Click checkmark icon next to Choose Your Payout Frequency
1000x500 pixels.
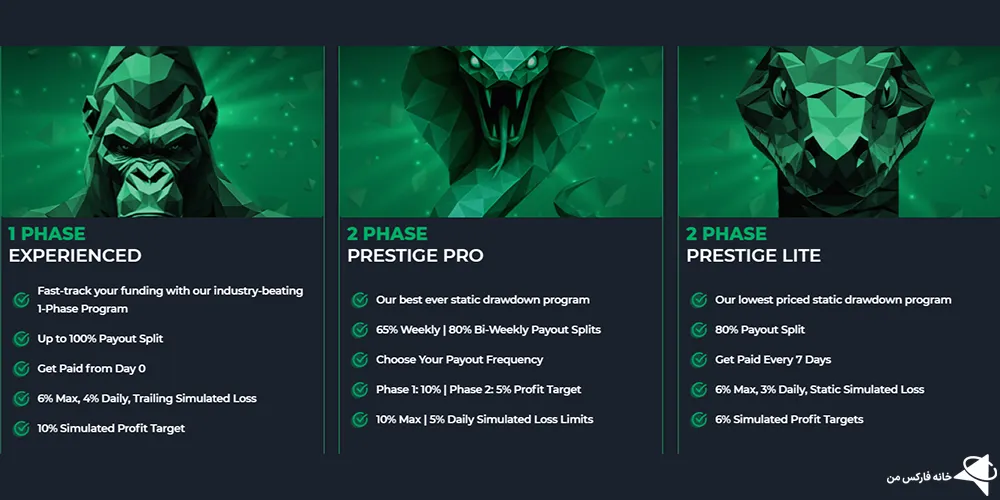point(359,360)
